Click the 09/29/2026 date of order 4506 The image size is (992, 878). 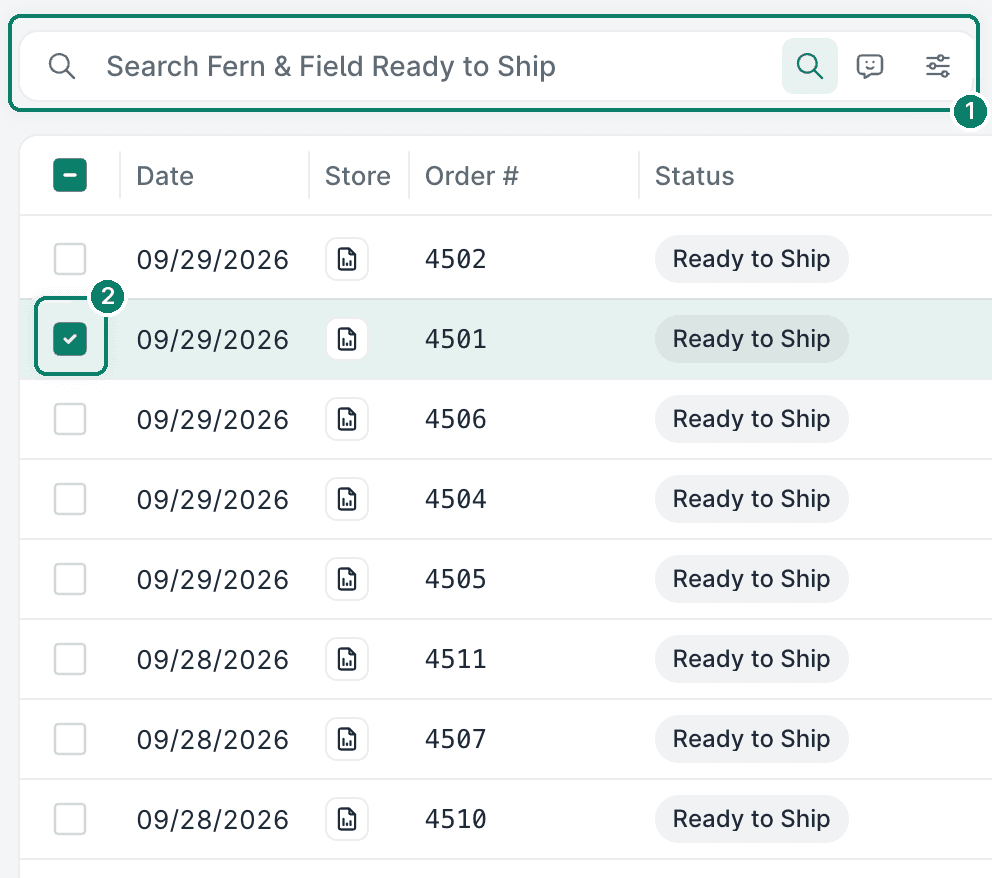213,419
